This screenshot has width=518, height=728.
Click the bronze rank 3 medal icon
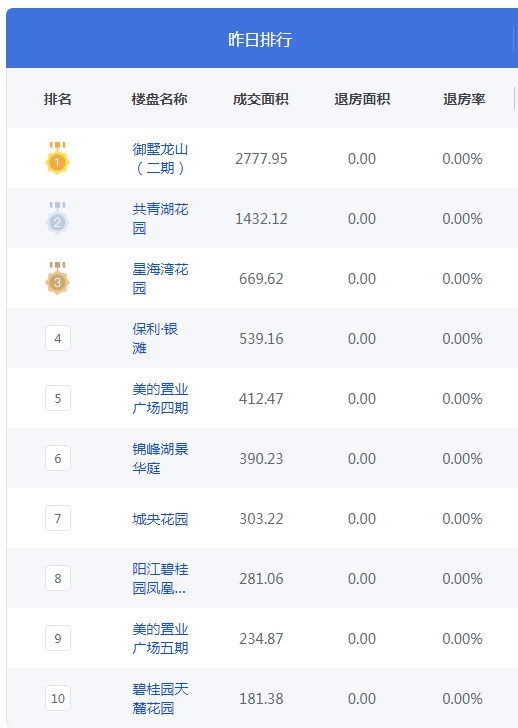pyautogui.click(x=57, y=278)
